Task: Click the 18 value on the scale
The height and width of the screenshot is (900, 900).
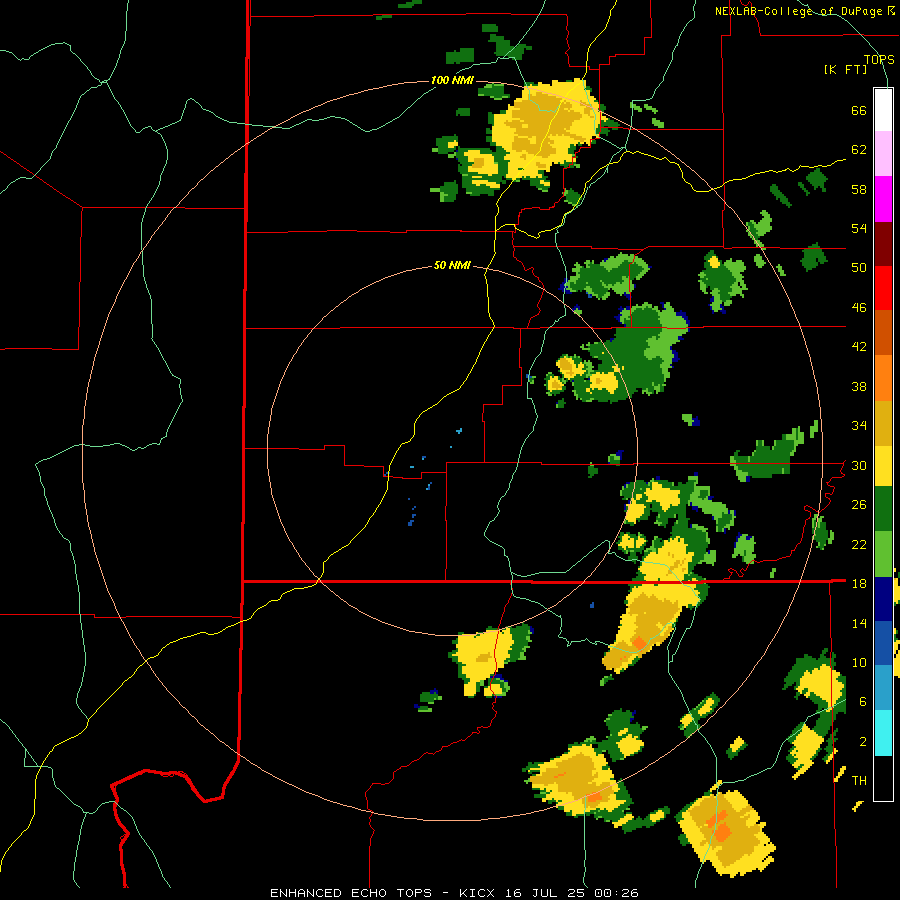Action: [x=859, y=583]
